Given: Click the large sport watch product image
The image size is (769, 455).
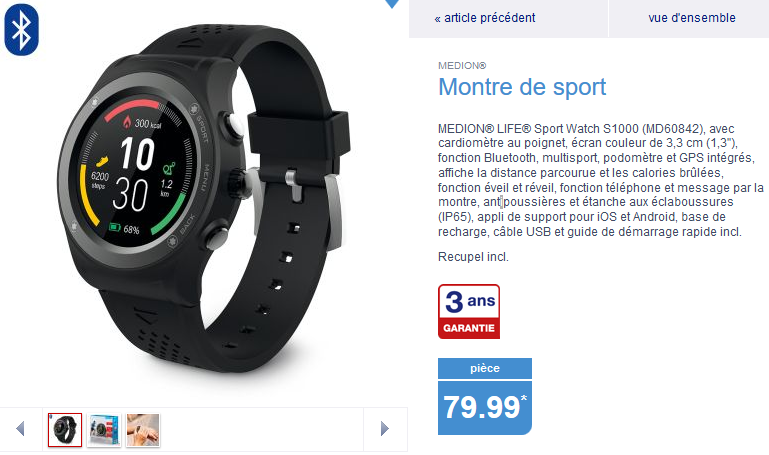Looking at the screenshot, I should (x=206, y=201).
